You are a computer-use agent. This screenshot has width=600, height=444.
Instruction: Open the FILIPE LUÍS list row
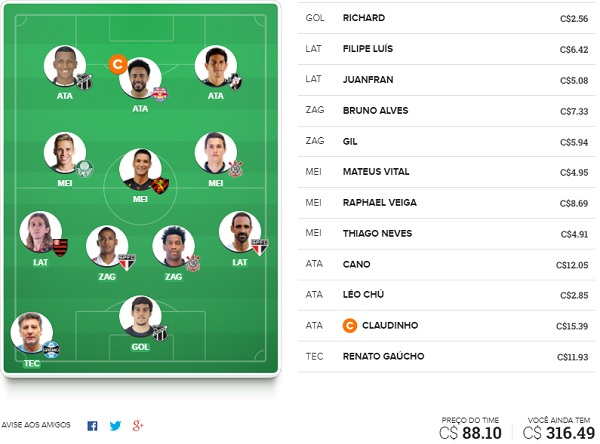(447, 49)
